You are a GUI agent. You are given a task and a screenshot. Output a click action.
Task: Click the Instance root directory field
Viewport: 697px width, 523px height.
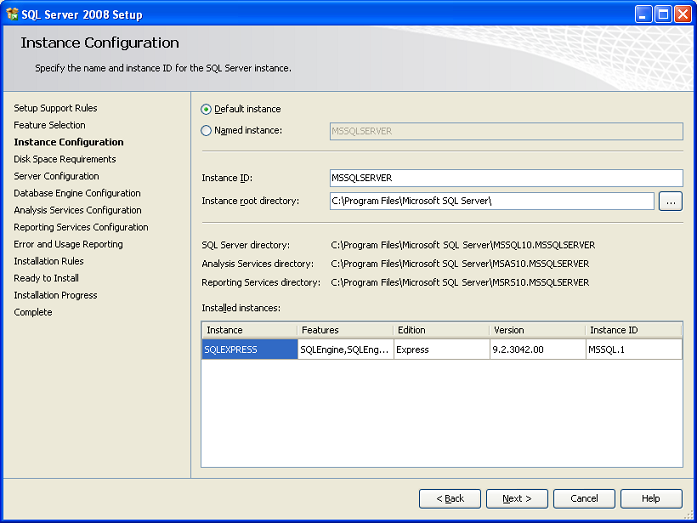pos(492,201)
